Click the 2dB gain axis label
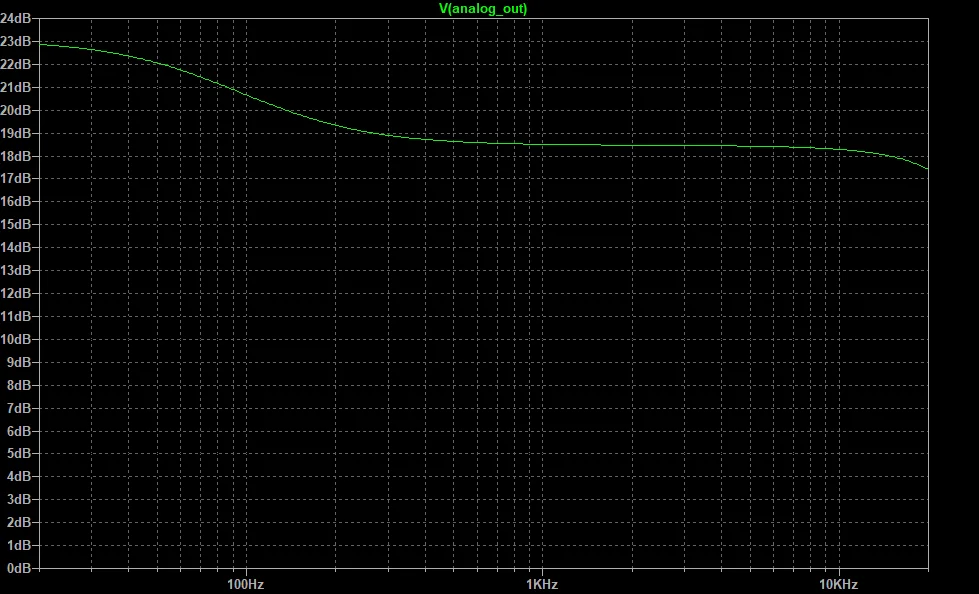 click(19, 522)
